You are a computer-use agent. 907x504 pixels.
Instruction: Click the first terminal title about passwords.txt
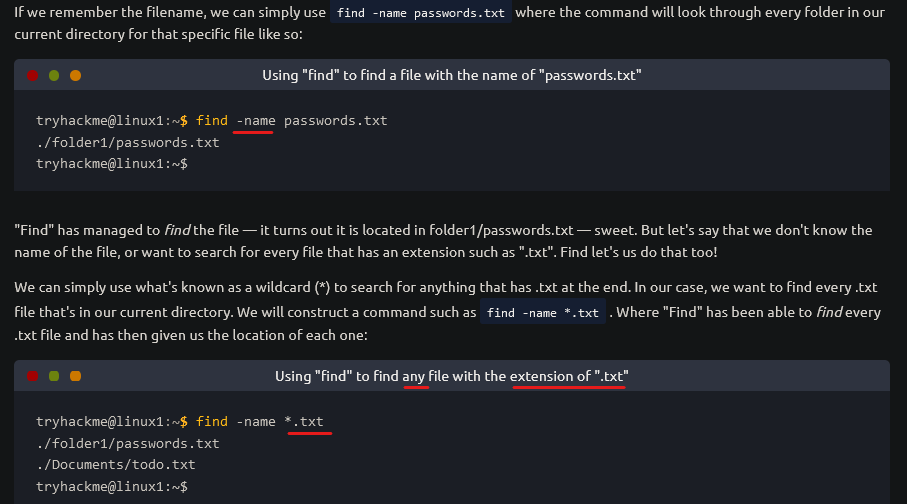tap(452, 75)
